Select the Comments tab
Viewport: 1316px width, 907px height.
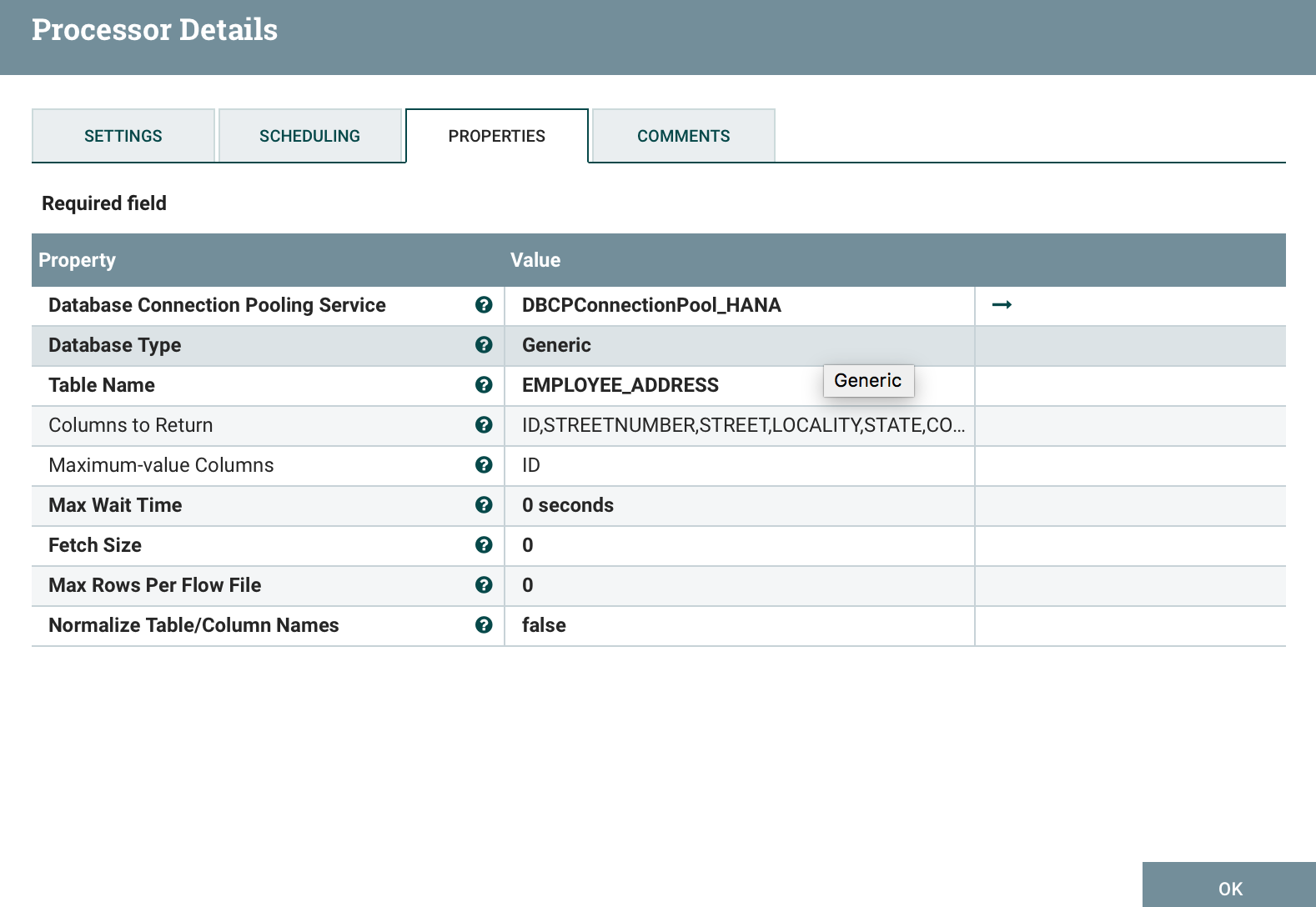point(683,136)
